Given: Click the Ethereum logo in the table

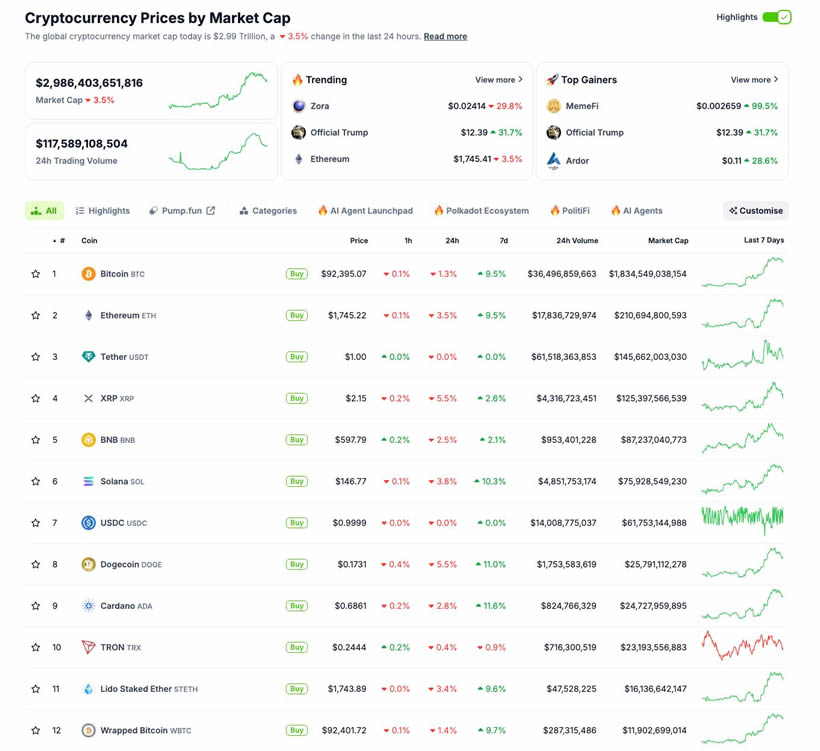Looking at the screenshot, I should pos(88,316).
